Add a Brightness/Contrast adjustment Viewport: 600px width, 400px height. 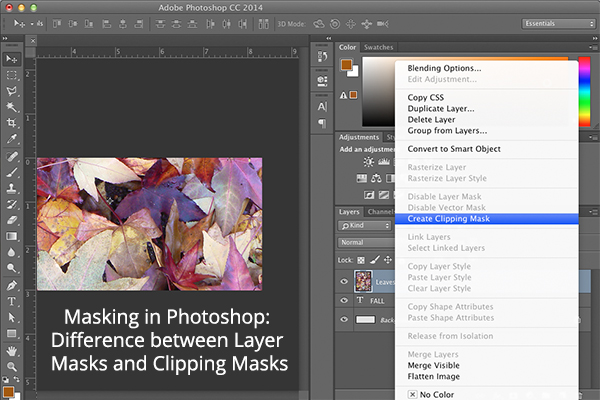coord(368,162)
